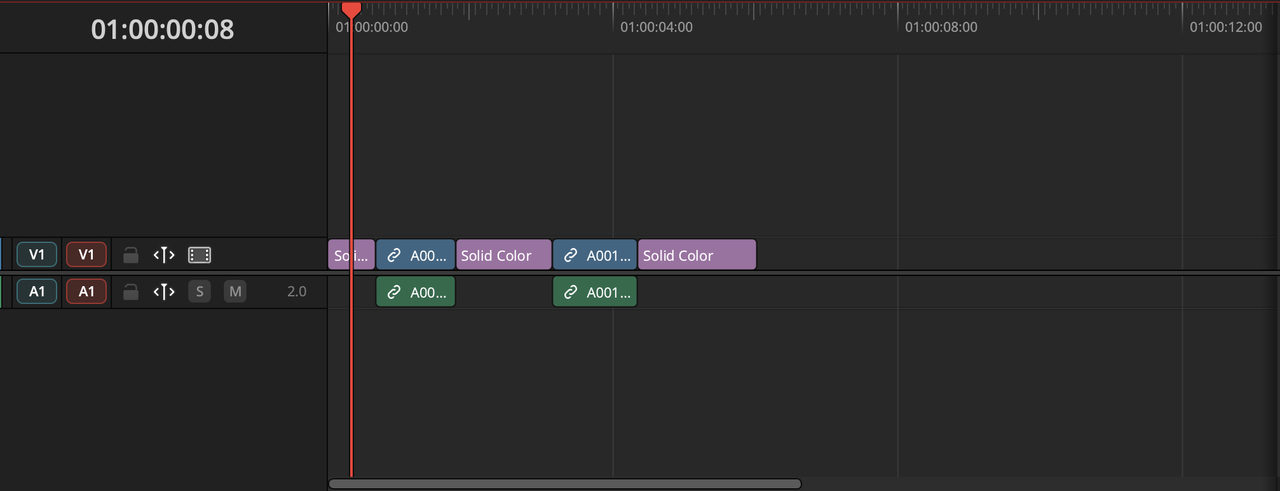Click the timecode display 01:00:00:08

[162, 29]
